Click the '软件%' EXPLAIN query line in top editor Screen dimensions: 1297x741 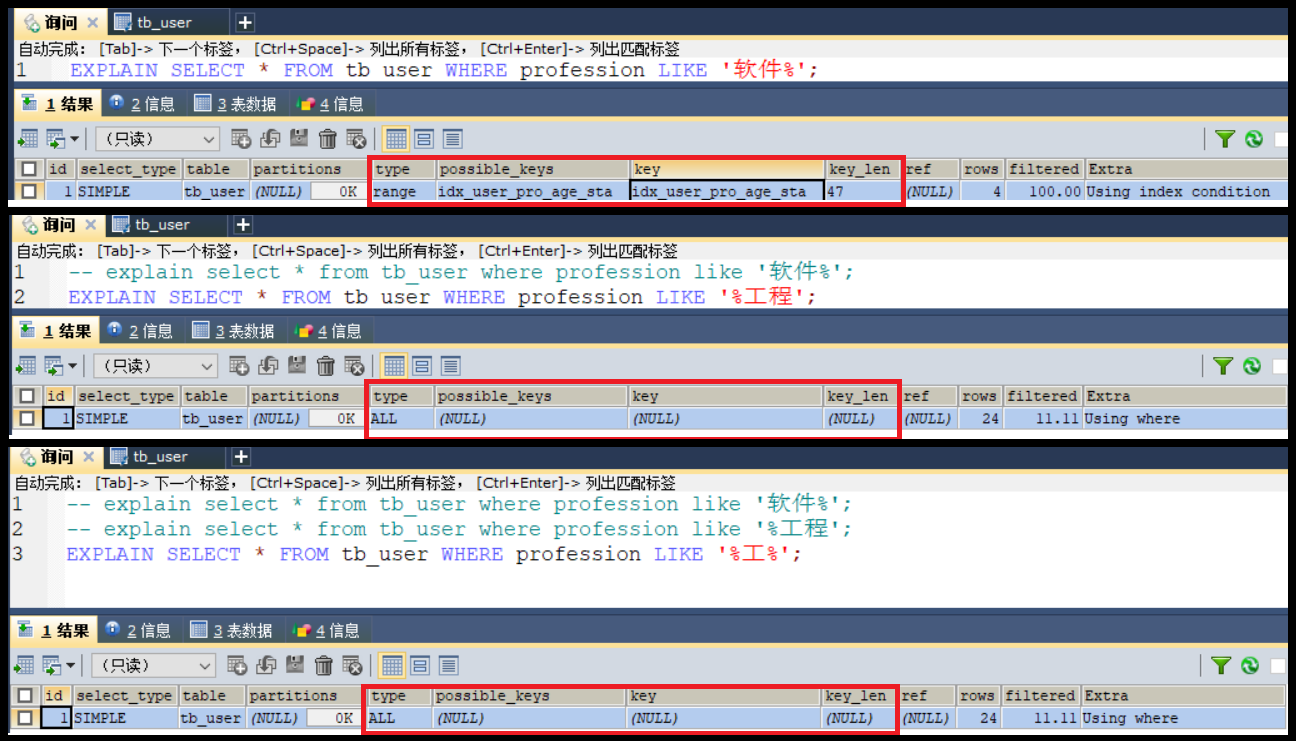click(444, 70)
